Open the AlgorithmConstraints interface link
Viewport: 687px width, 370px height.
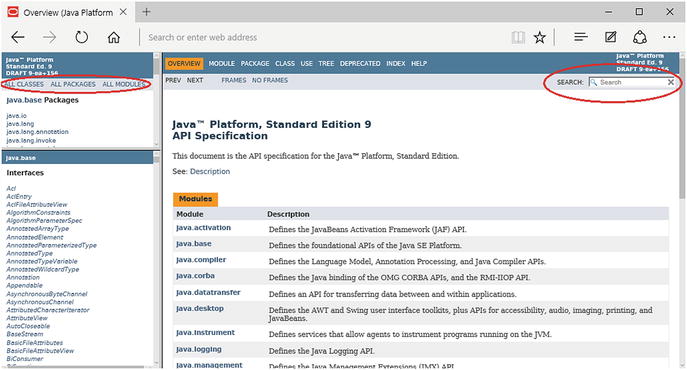(38, 213)
